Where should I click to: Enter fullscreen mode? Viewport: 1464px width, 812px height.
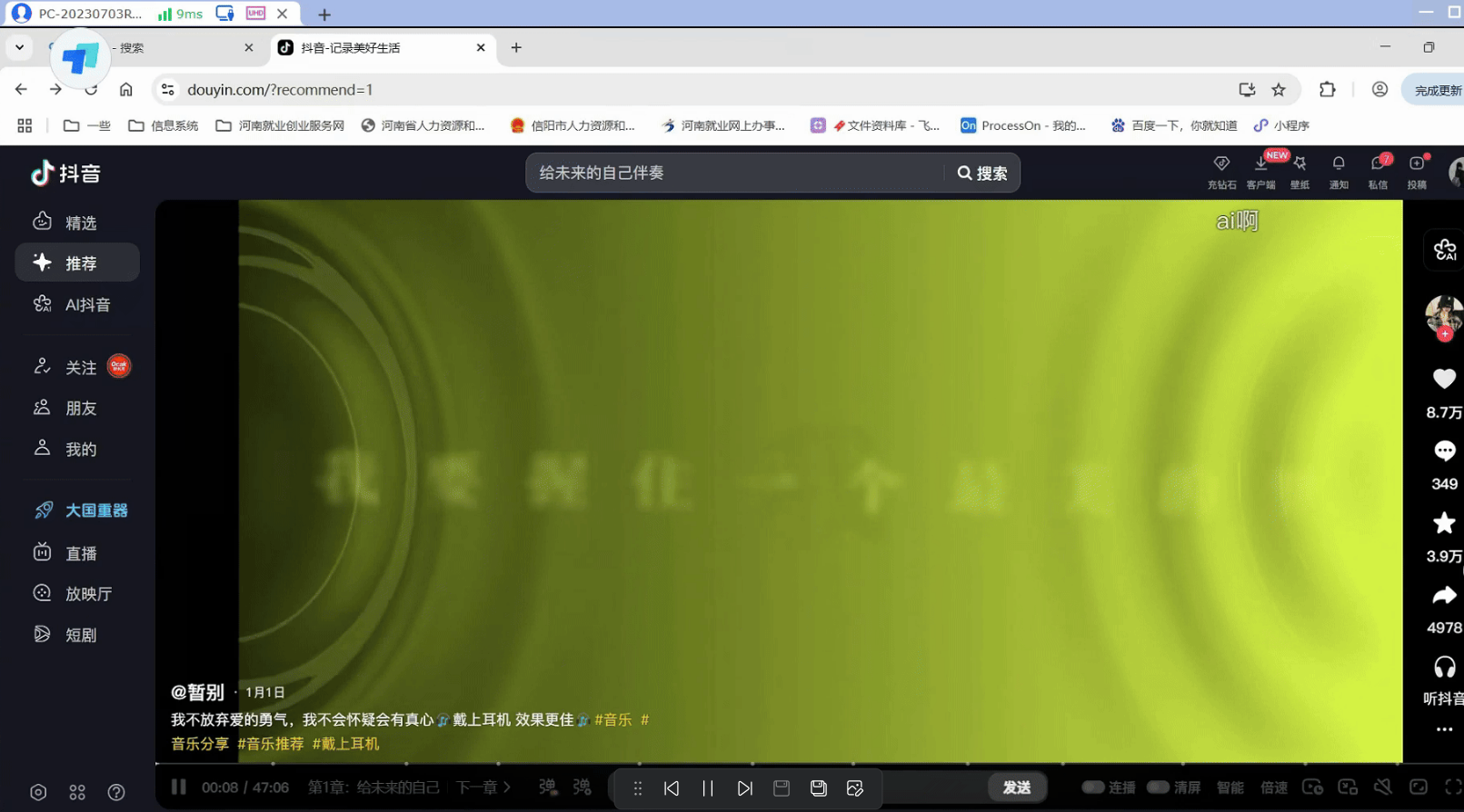click(x=1453, y=787)
